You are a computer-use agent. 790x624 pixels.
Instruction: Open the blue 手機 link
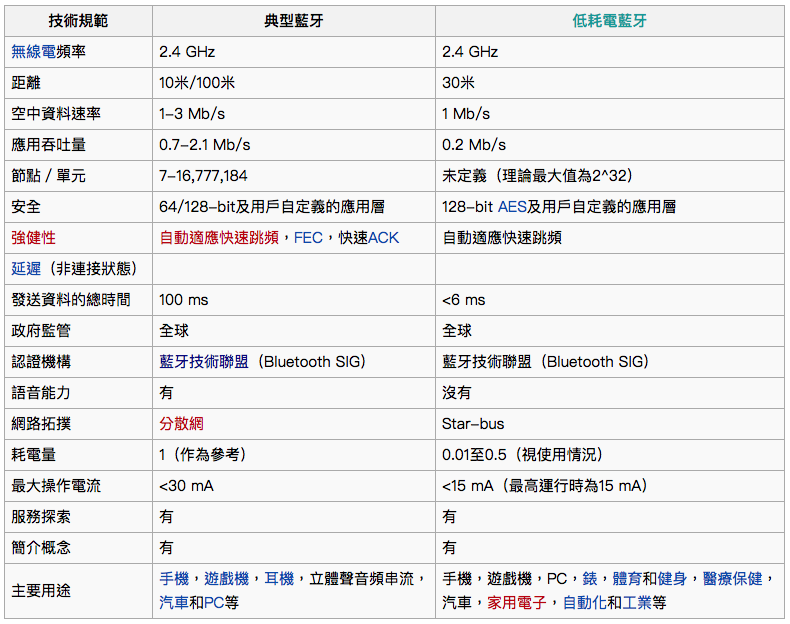point(174,579)
